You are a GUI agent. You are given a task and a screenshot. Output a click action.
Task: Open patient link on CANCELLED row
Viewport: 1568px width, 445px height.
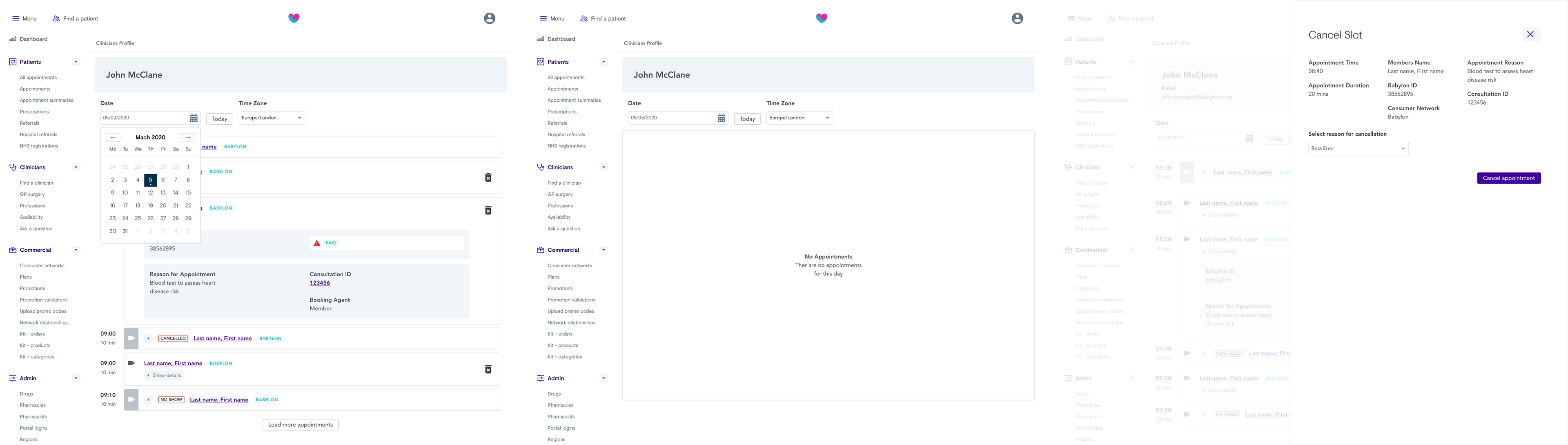(223, 338)
